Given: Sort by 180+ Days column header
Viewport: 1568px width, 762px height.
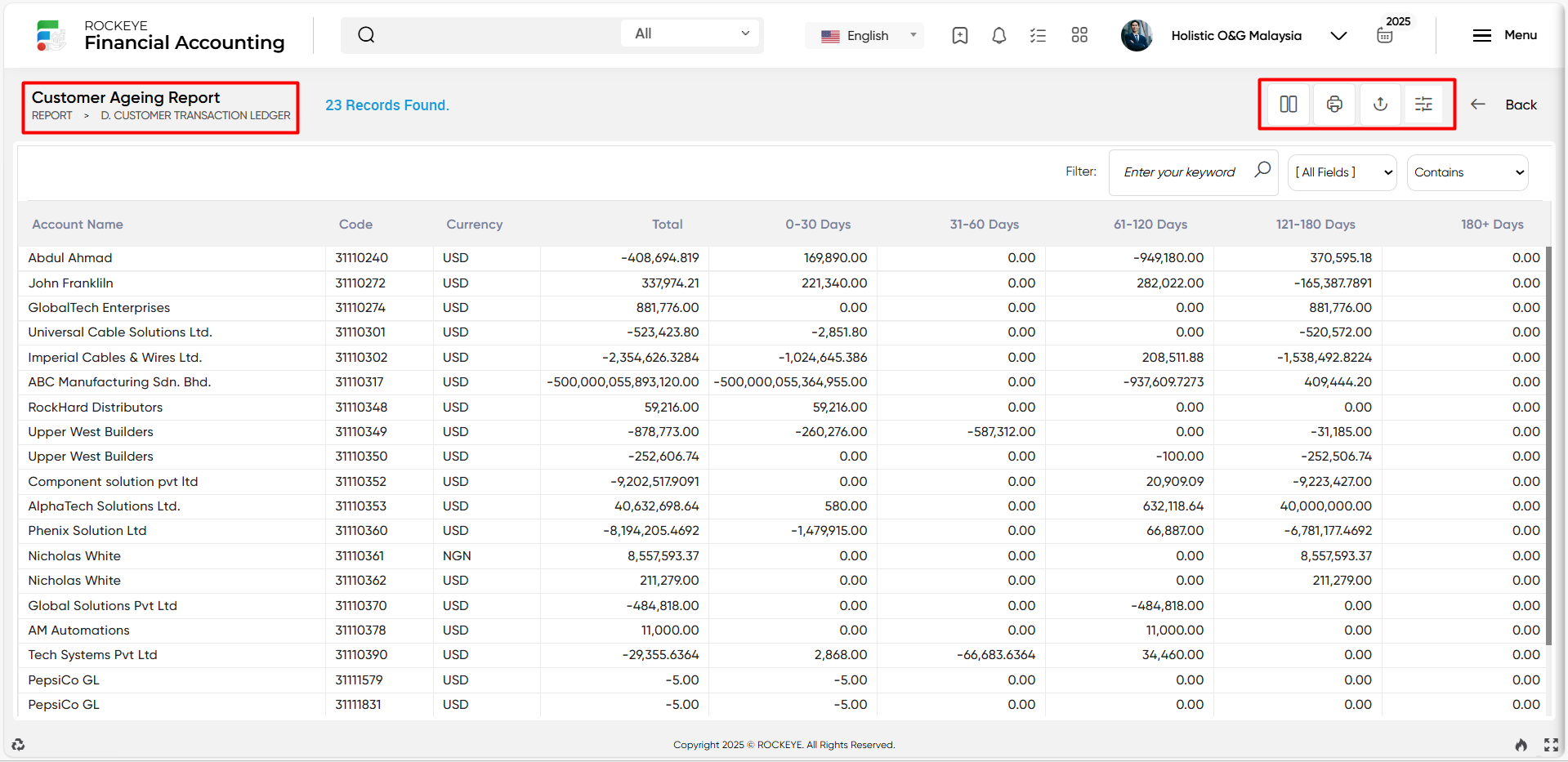Looking at the screenshot, I should click(x=1492, y=224).
